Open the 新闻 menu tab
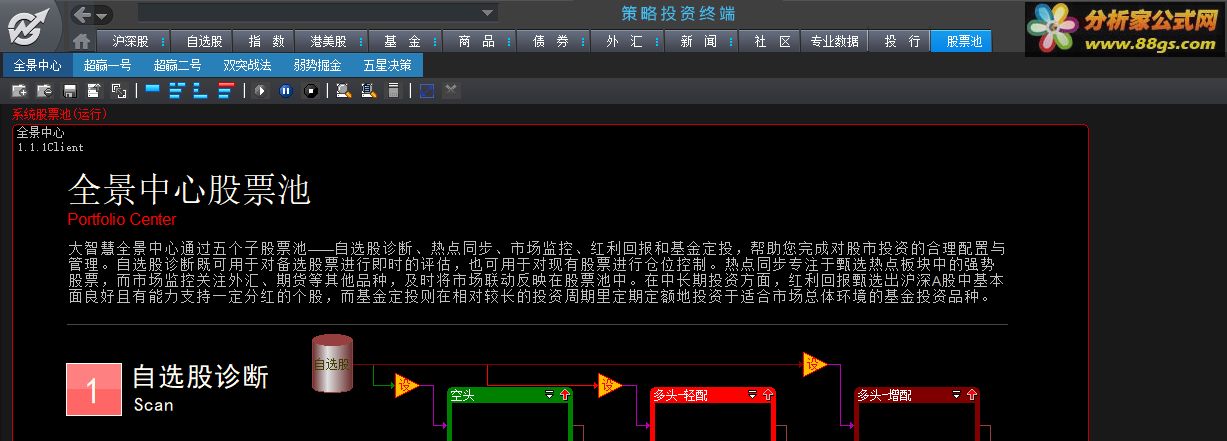The height and width of the screenshot is (441, 1227). 699,41
